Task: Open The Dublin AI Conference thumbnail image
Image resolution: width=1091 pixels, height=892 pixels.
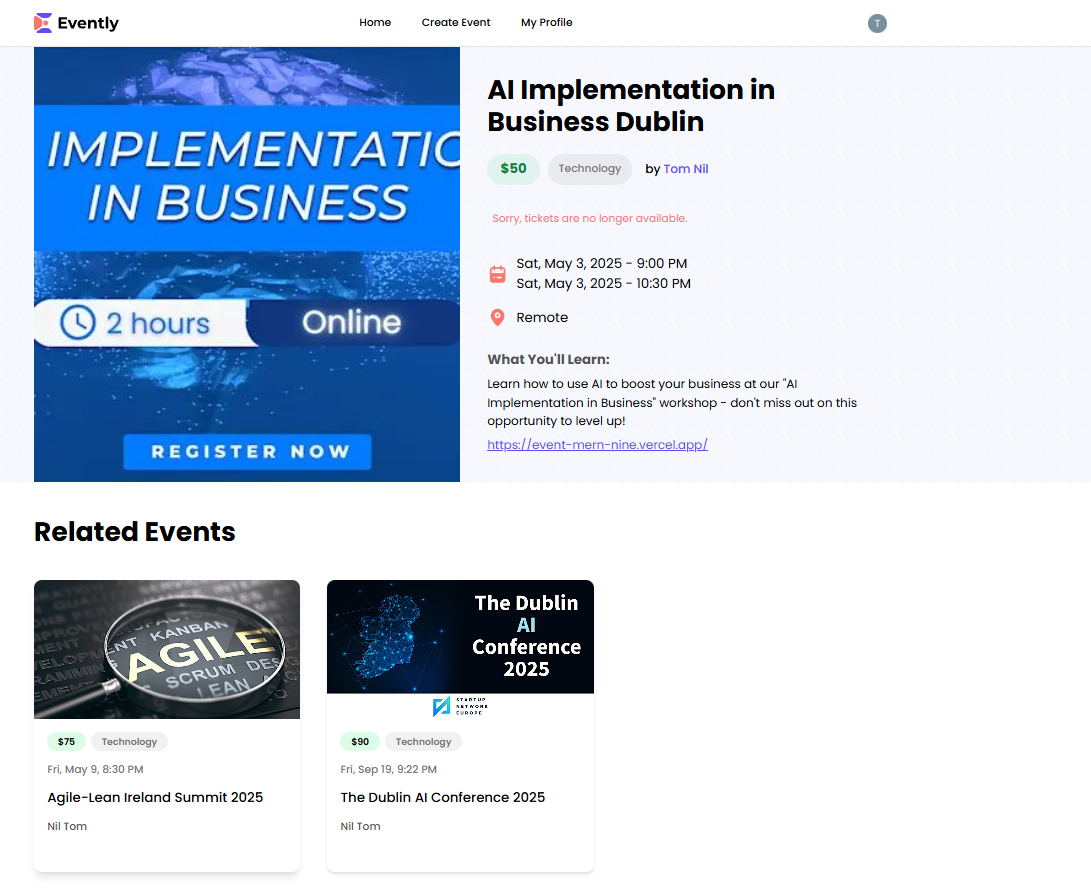Action: coord(460,637)
